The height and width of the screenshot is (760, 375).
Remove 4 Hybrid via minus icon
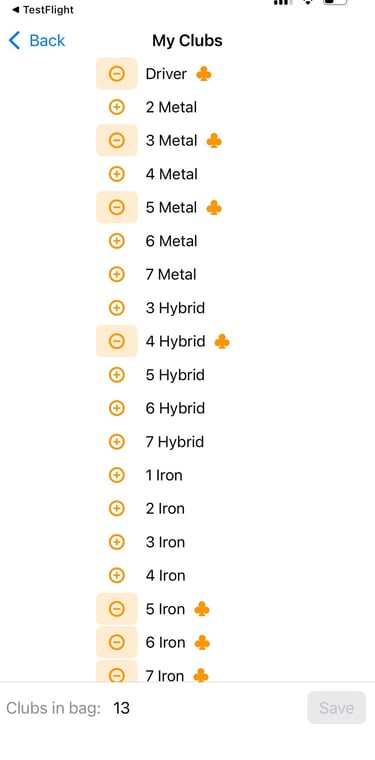pyautogui.click(x=116, y=341)
